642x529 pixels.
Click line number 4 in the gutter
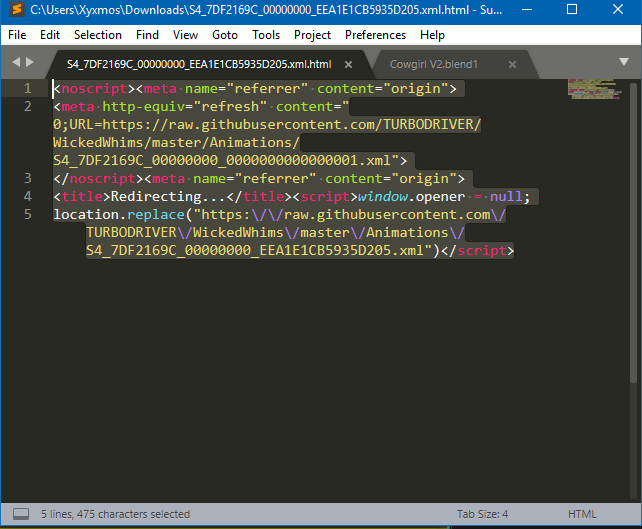27,196
